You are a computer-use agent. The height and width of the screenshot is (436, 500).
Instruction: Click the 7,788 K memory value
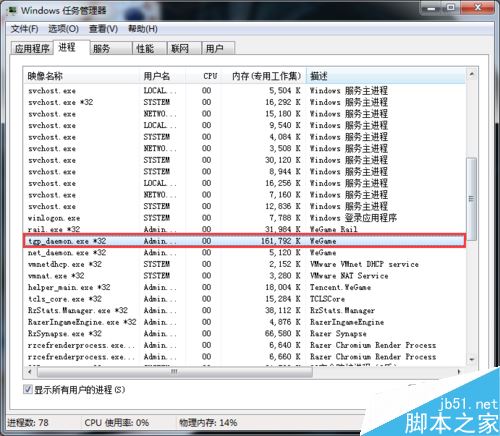pyautogui.click(x=285, y=218)
